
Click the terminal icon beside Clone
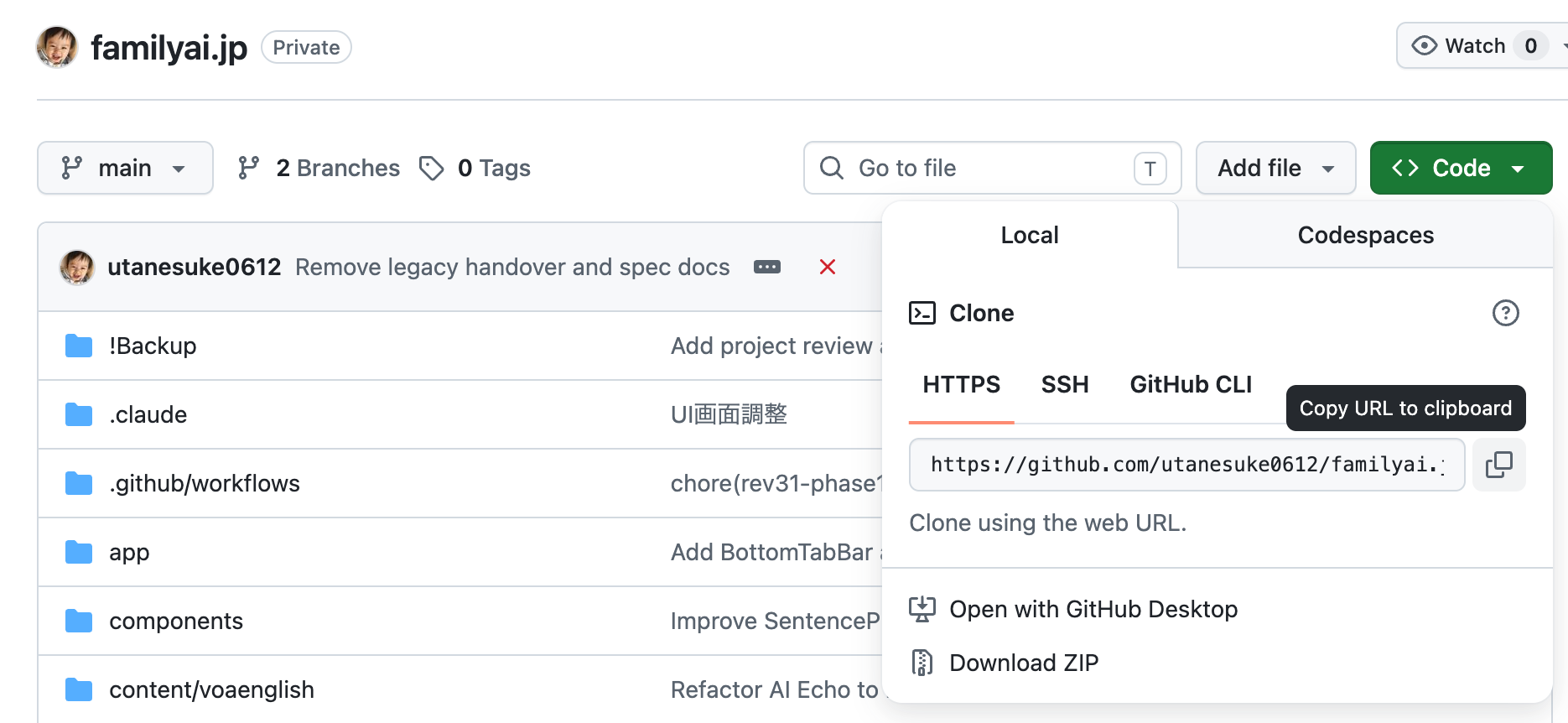pos(922,313)
